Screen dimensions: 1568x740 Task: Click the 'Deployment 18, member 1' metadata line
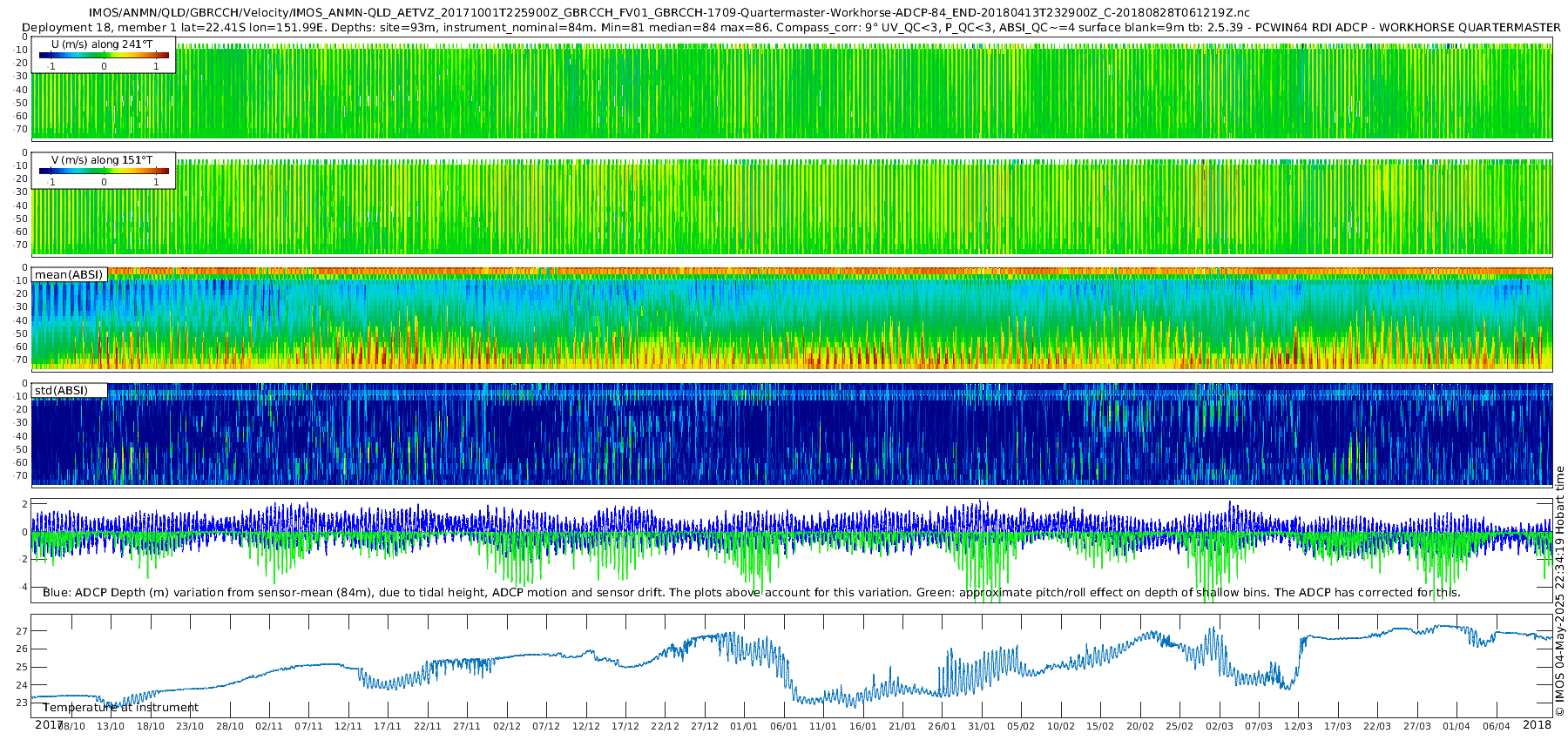791,27
